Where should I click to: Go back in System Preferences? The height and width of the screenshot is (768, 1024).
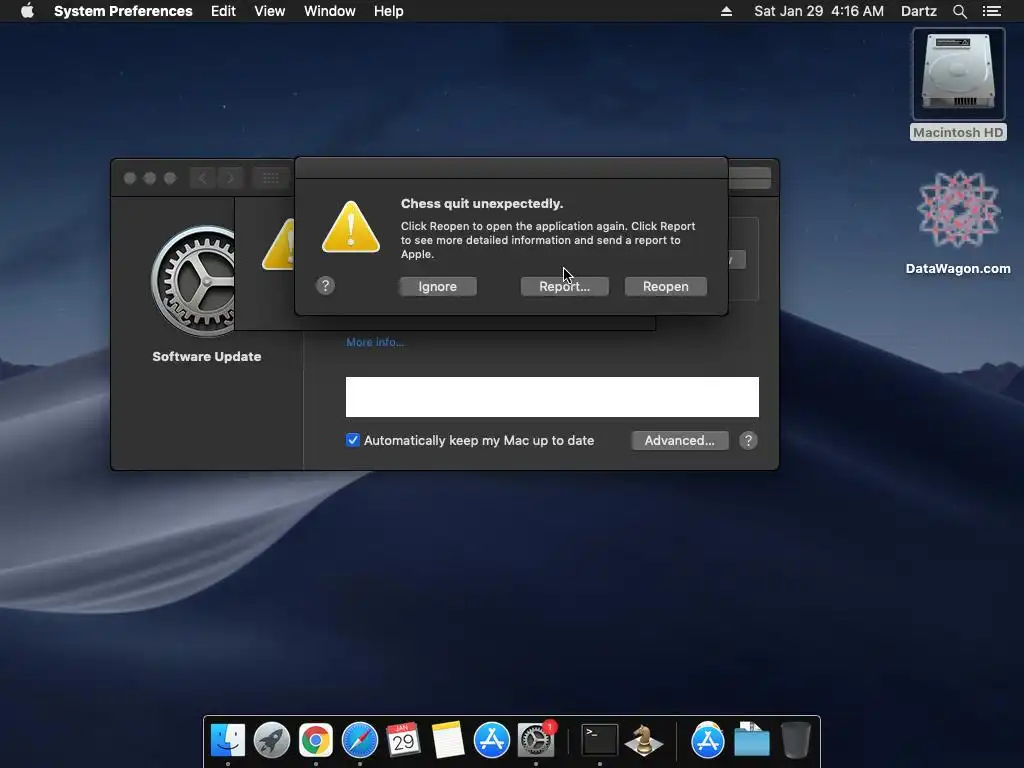pos(202,178)
